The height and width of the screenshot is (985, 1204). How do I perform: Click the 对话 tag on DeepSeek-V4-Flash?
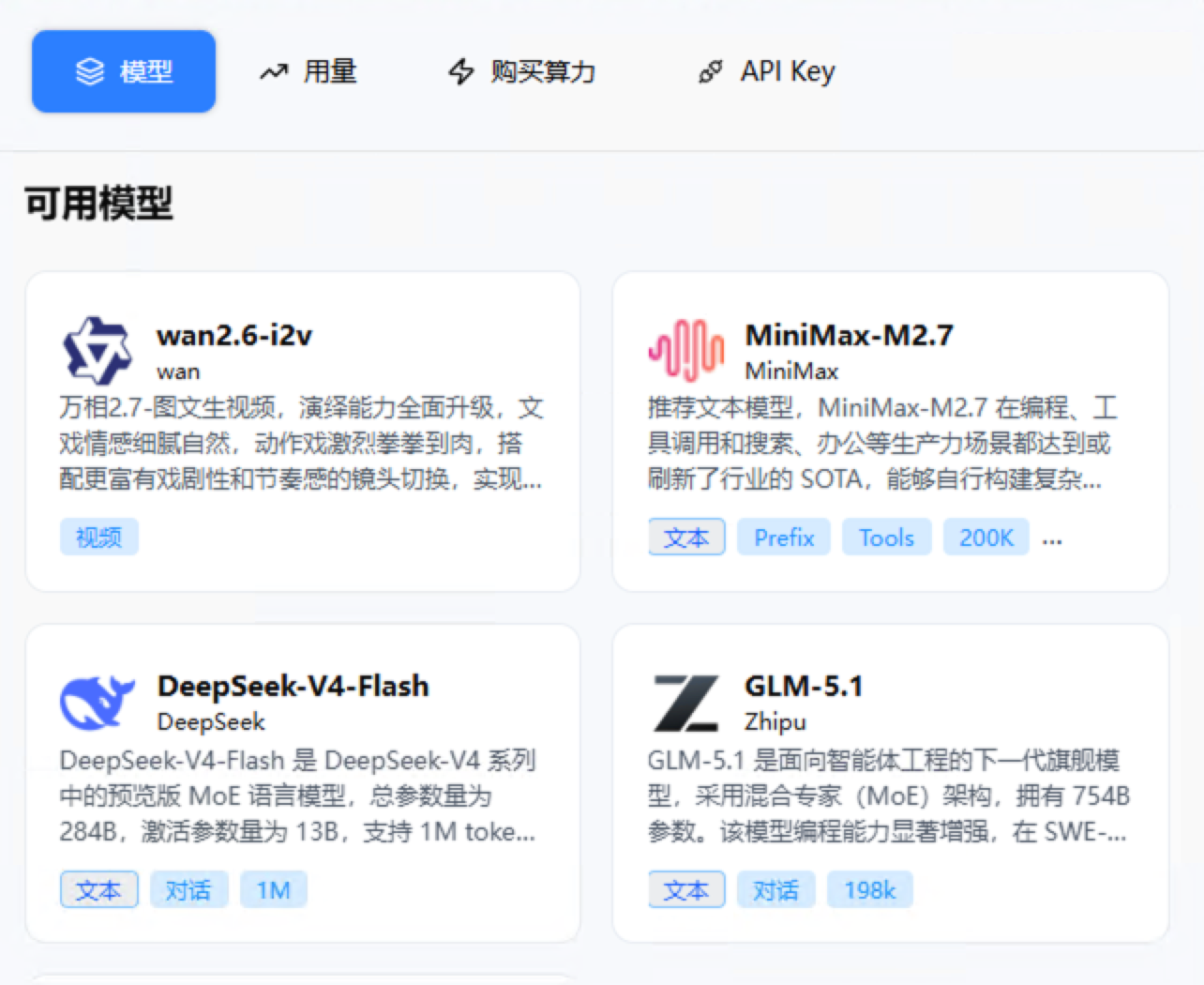click(188, 889)
